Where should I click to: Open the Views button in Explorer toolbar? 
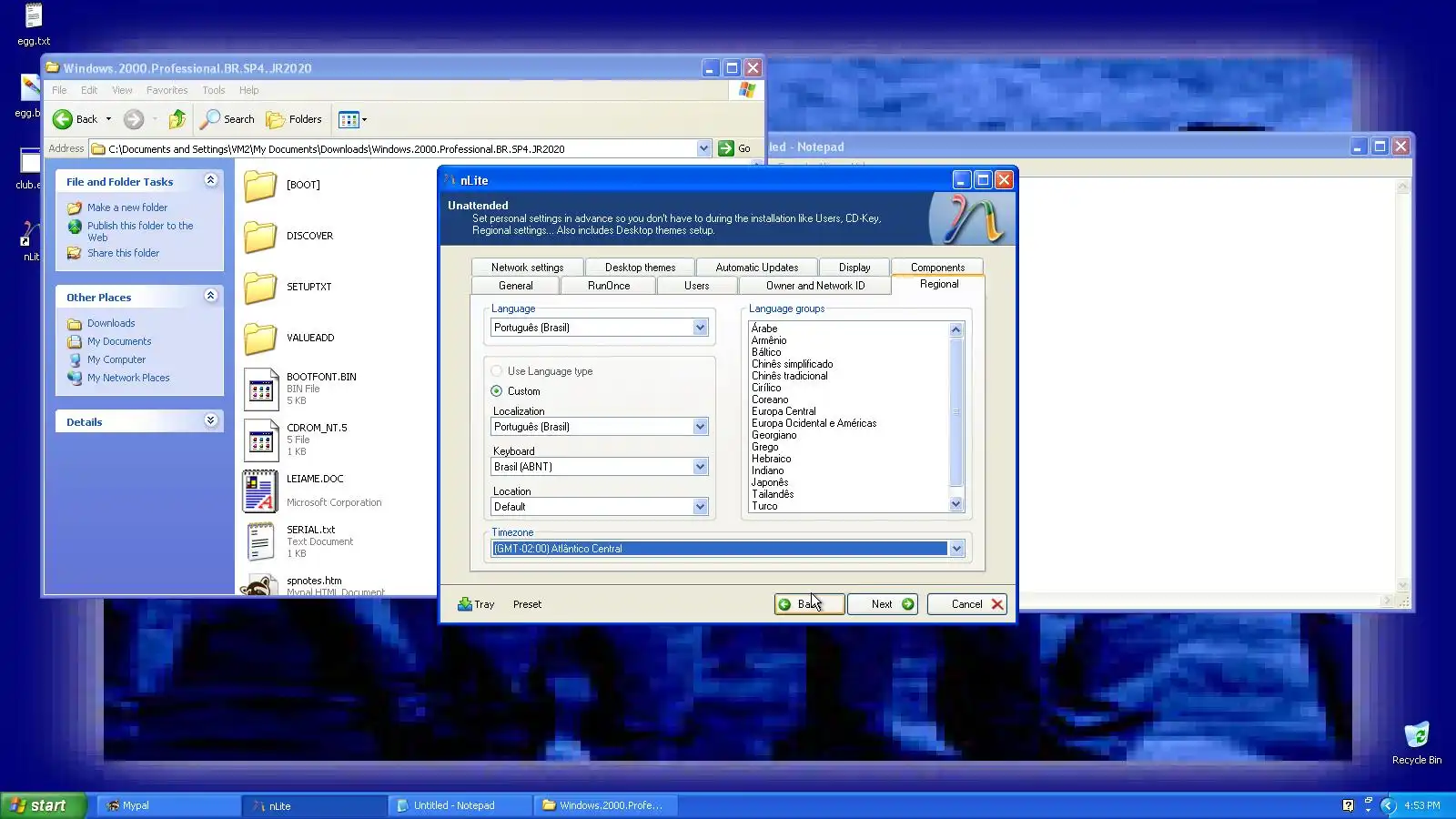352,119
